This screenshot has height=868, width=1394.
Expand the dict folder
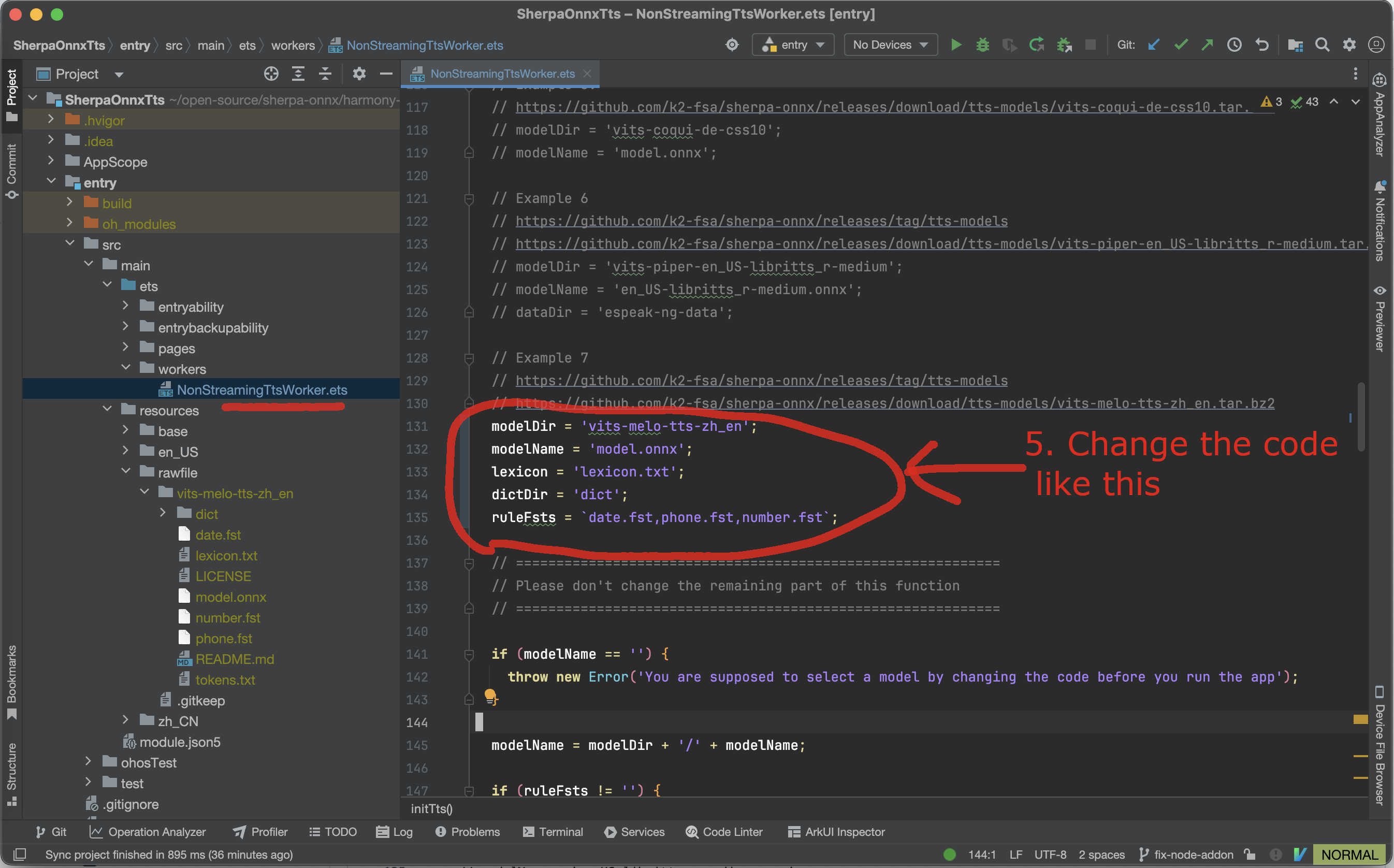163,513
